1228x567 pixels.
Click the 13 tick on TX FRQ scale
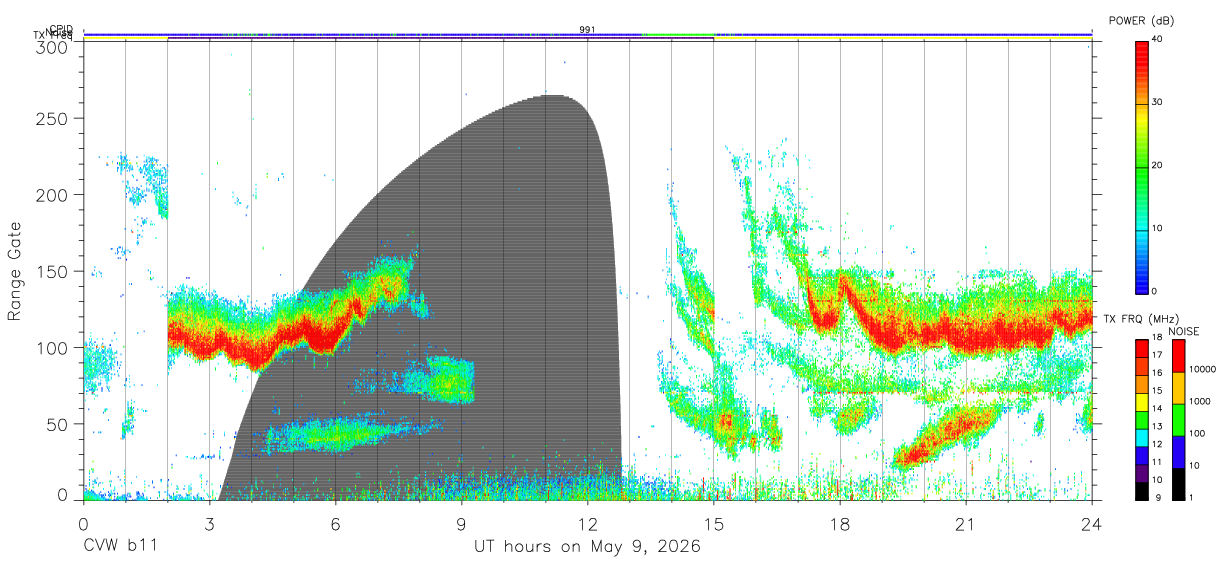click(1158, 426)
